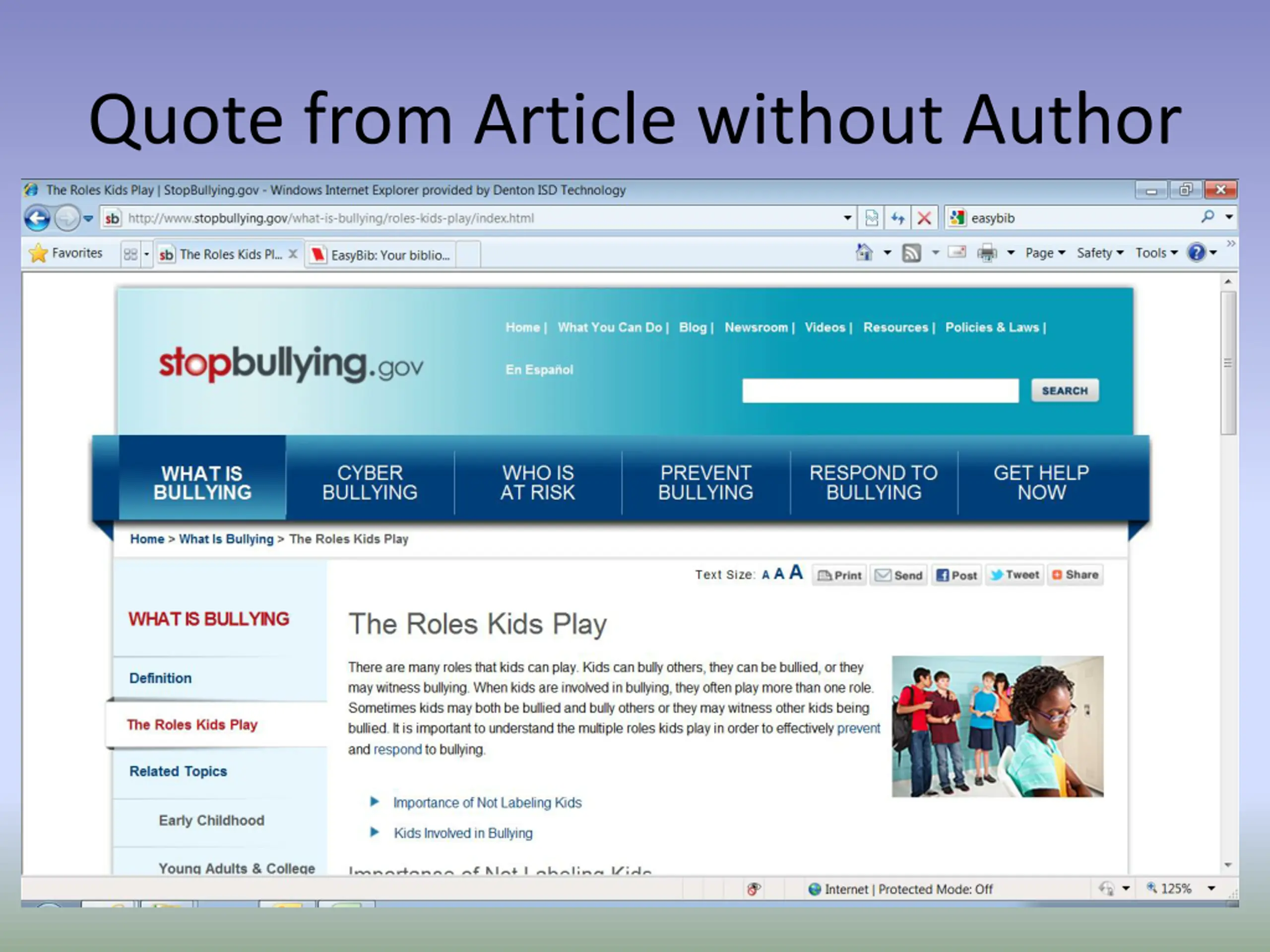
Task: Click the Refresh arrows icon
Action: point(898,218)
